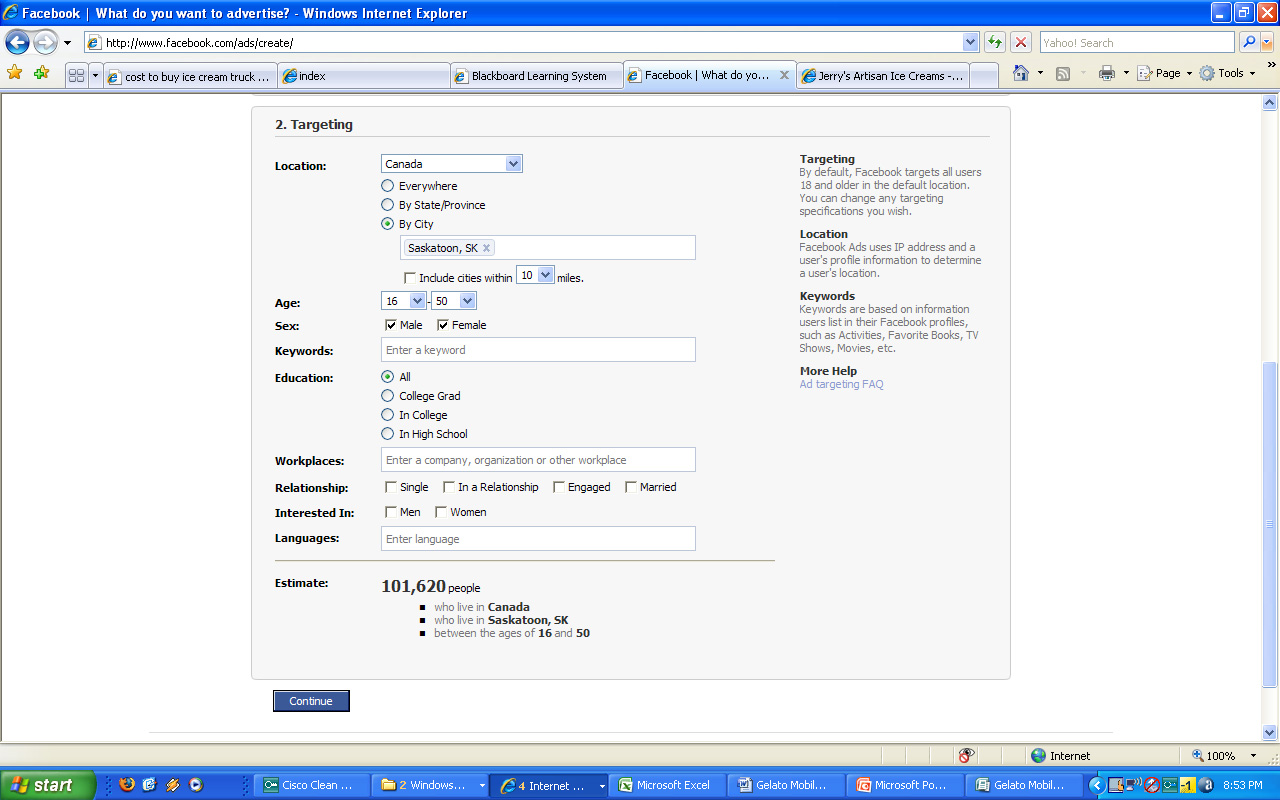Open minimum age 16 dropdown
This screenshot has height=800, width=1280.
[404, 301]
